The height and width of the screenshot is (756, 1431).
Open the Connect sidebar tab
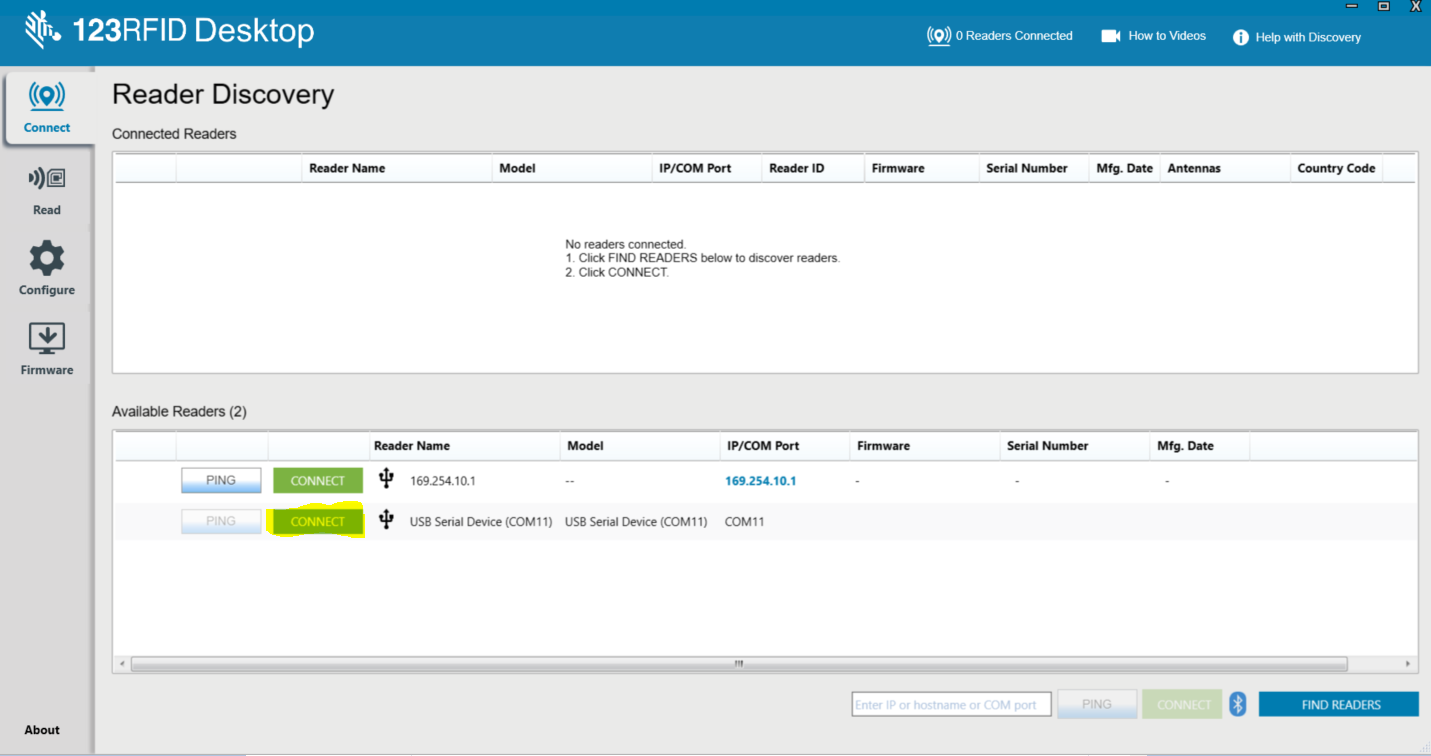(47, 108)
